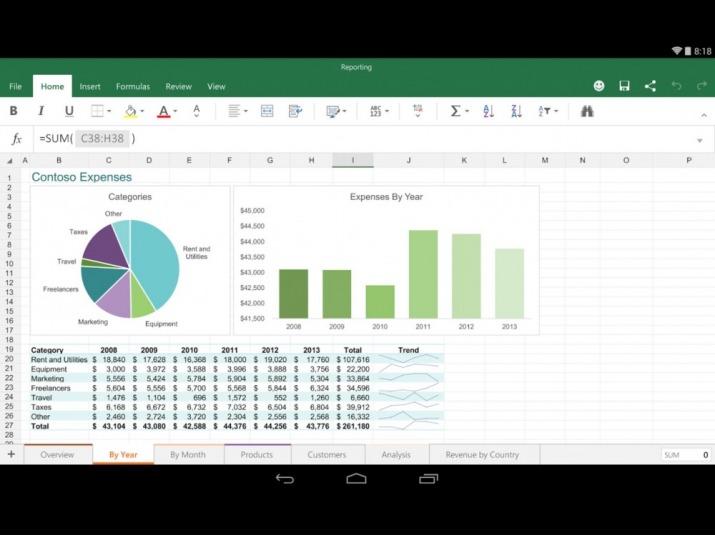Sort descending Z to A

click(x=517, y=111)
